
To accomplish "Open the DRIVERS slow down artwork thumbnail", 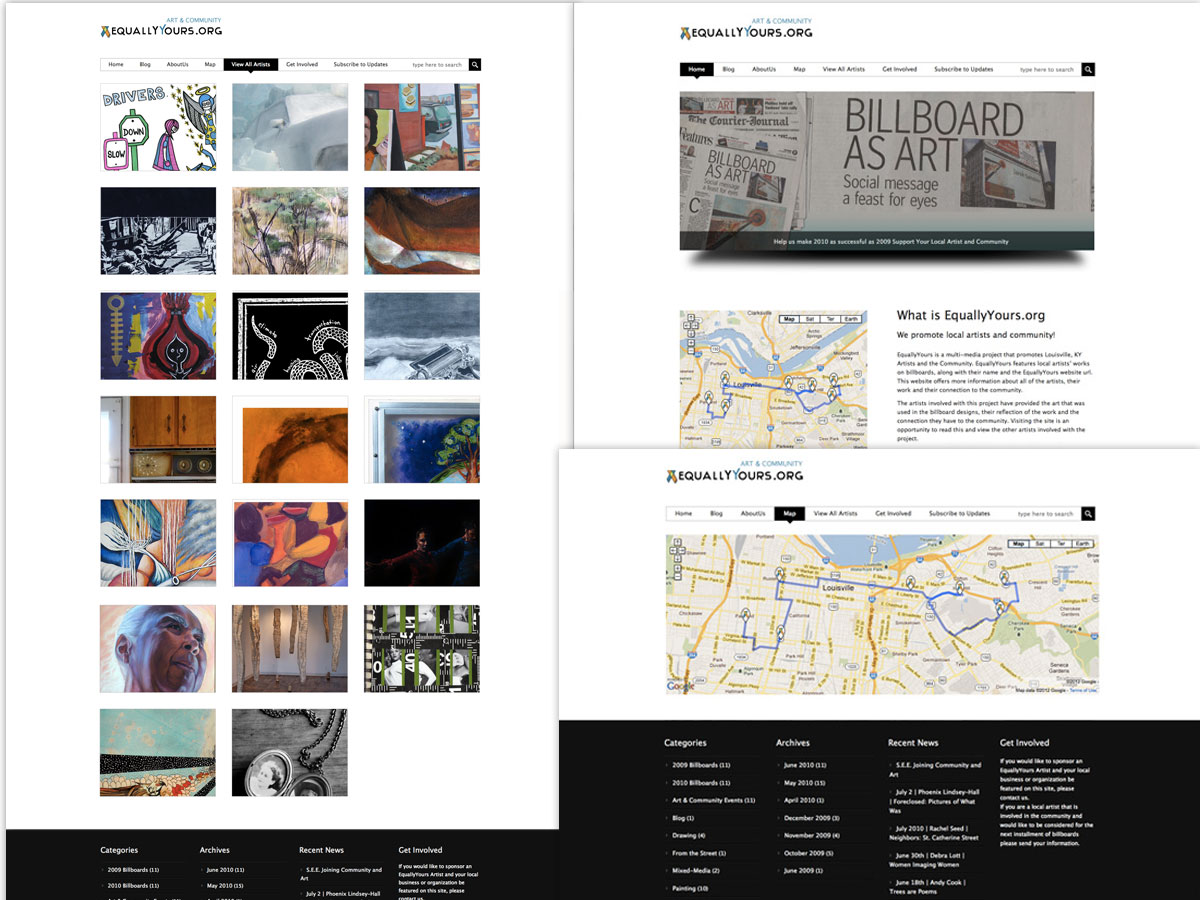I will 157,127.
